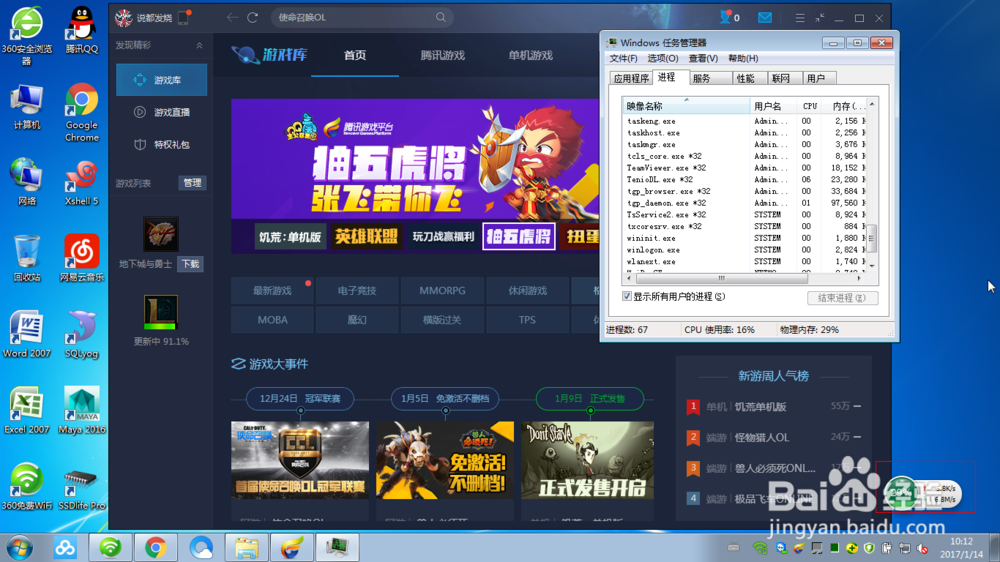The image size is (1000, 562).
Task: Open the 360 WiFi taskbar icon
Action: (x=110, y=547)
